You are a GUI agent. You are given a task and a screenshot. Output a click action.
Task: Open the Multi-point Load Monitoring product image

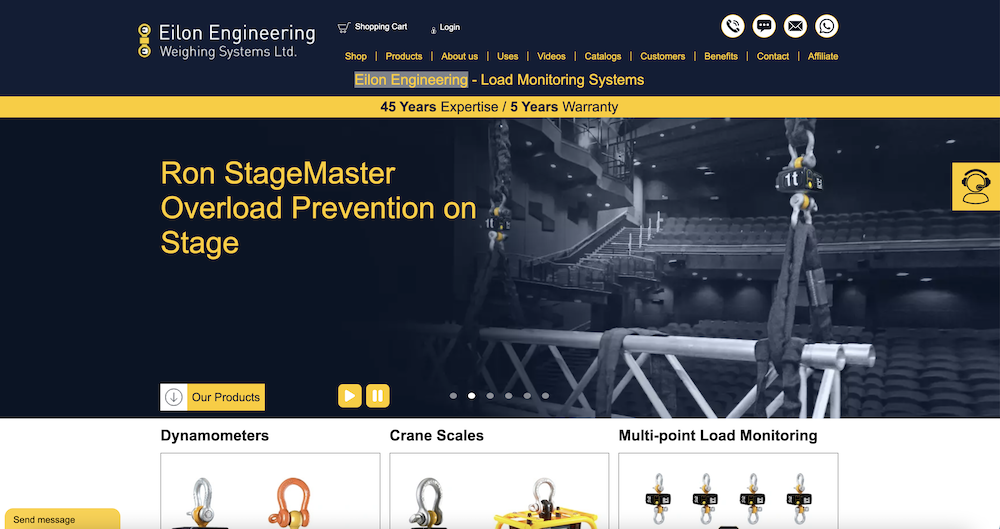(728, 491)
